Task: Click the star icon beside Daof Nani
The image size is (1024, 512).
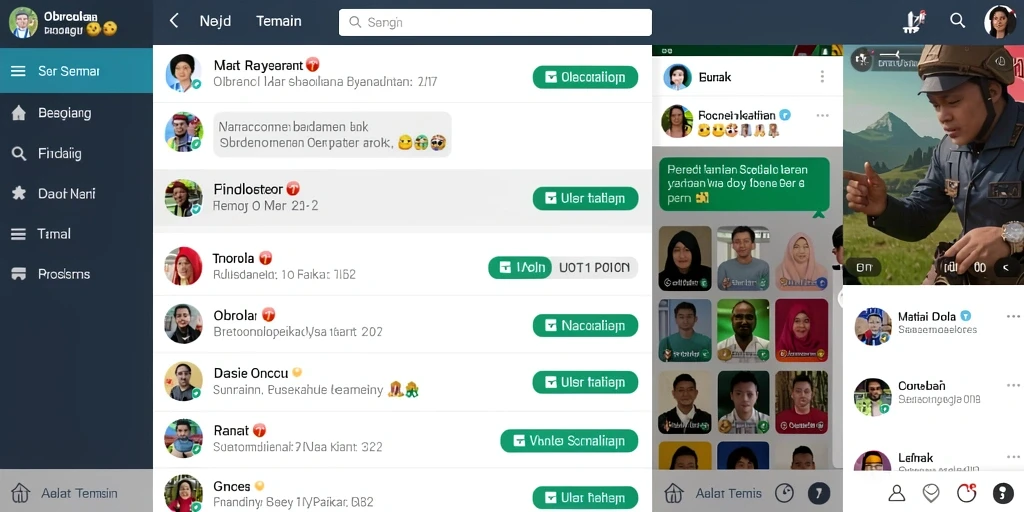Action: point(19,193)
